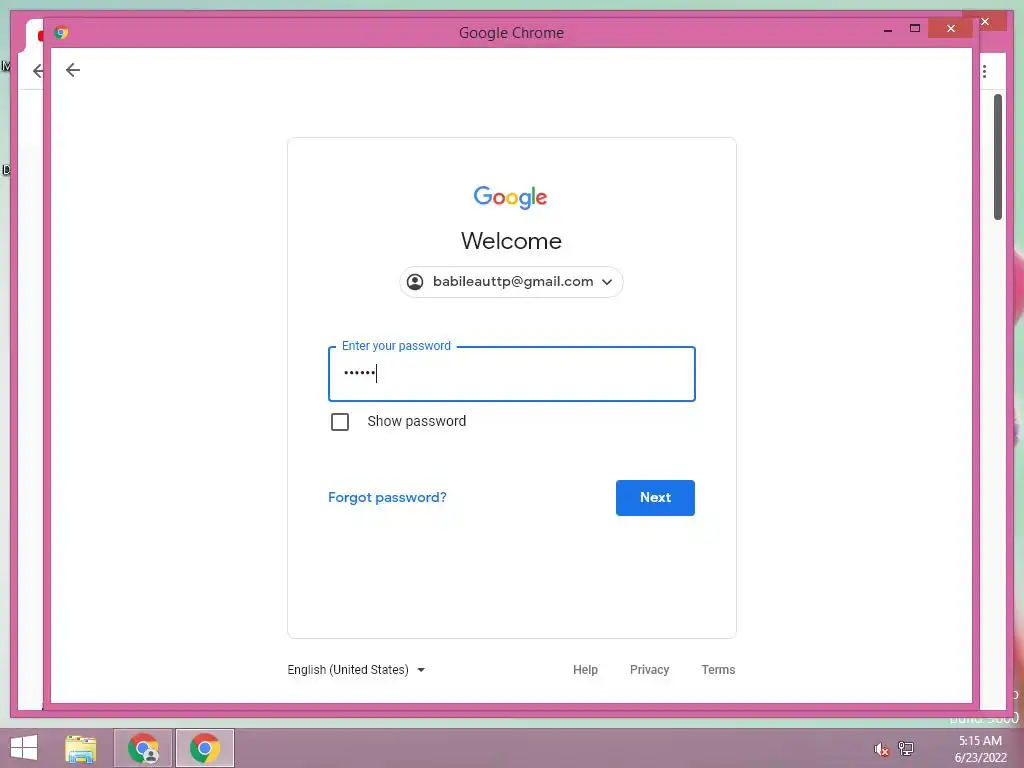Click the Forgot password? link

click(x=387, y=498)
